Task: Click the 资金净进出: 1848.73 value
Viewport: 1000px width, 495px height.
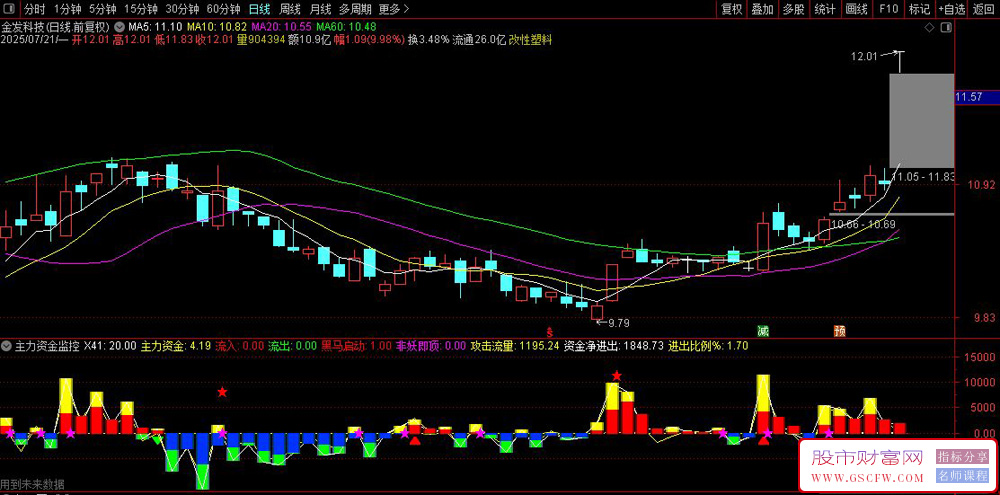Action: 614,346
